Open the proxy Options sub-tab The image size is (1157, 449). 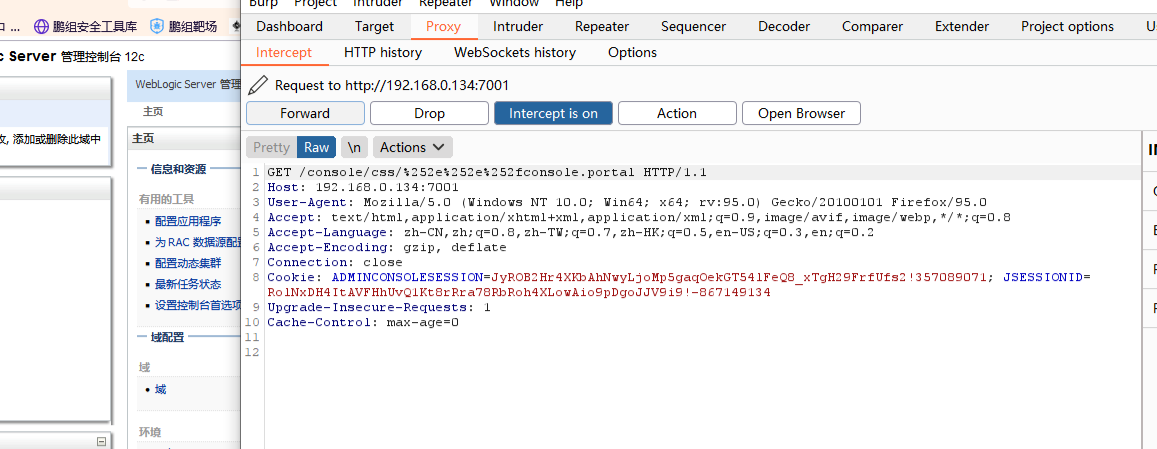pyautogui.click(x=632, y=52)
